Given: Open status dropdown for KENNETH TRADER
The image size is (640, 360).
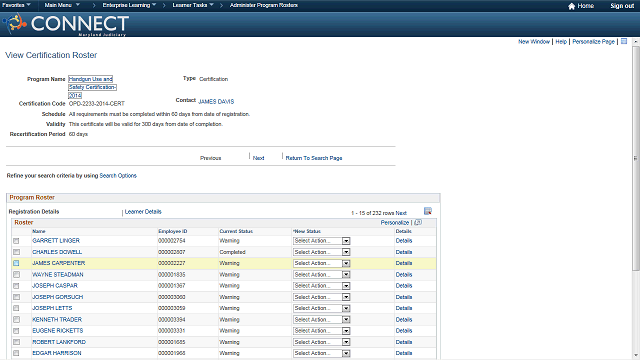Looking at the screenshot, I should [x=322, y=320].
